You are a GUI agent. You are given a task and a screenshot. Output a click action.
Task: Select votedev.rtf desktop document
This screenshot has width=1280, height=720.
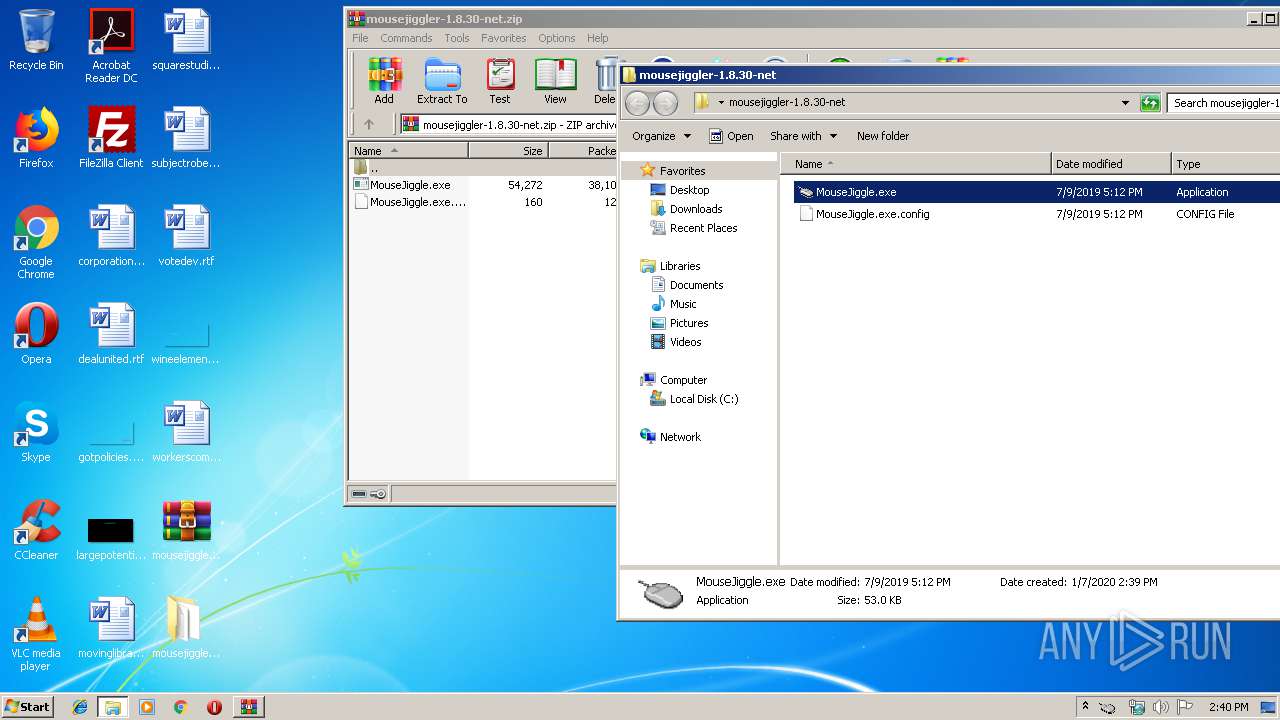point(186,236)
